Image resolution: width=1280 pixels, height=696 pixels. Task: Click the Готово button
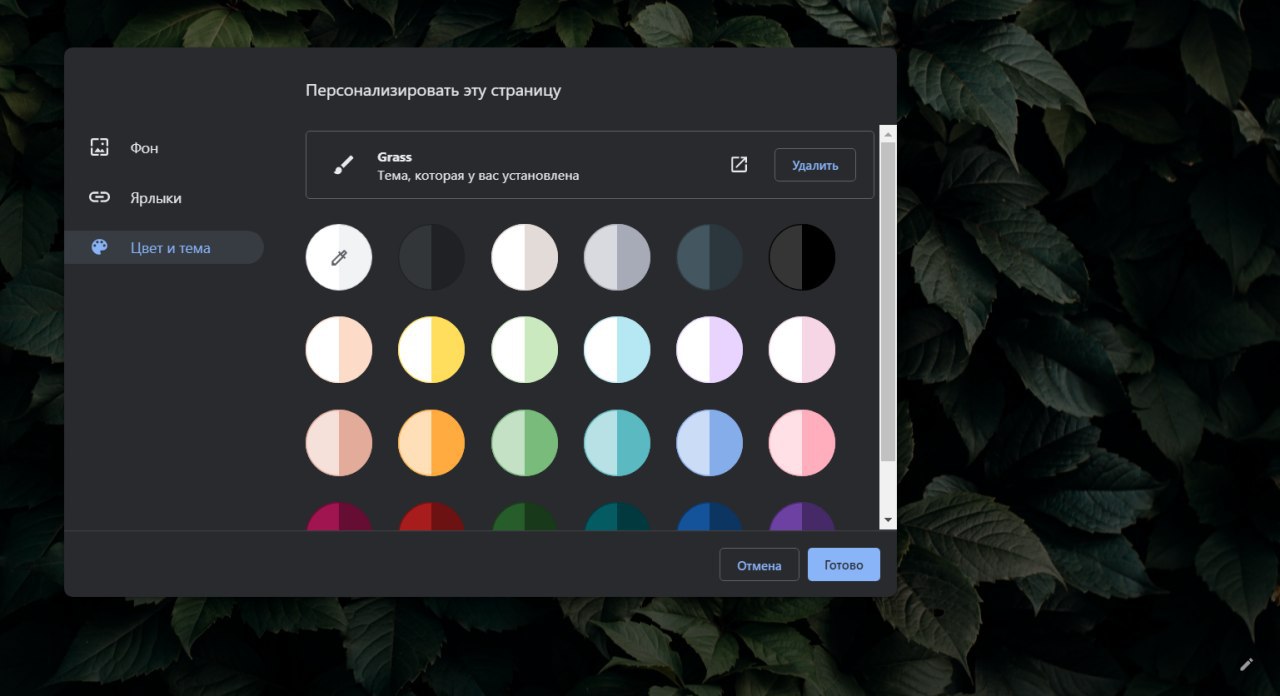tap(844, 565)
